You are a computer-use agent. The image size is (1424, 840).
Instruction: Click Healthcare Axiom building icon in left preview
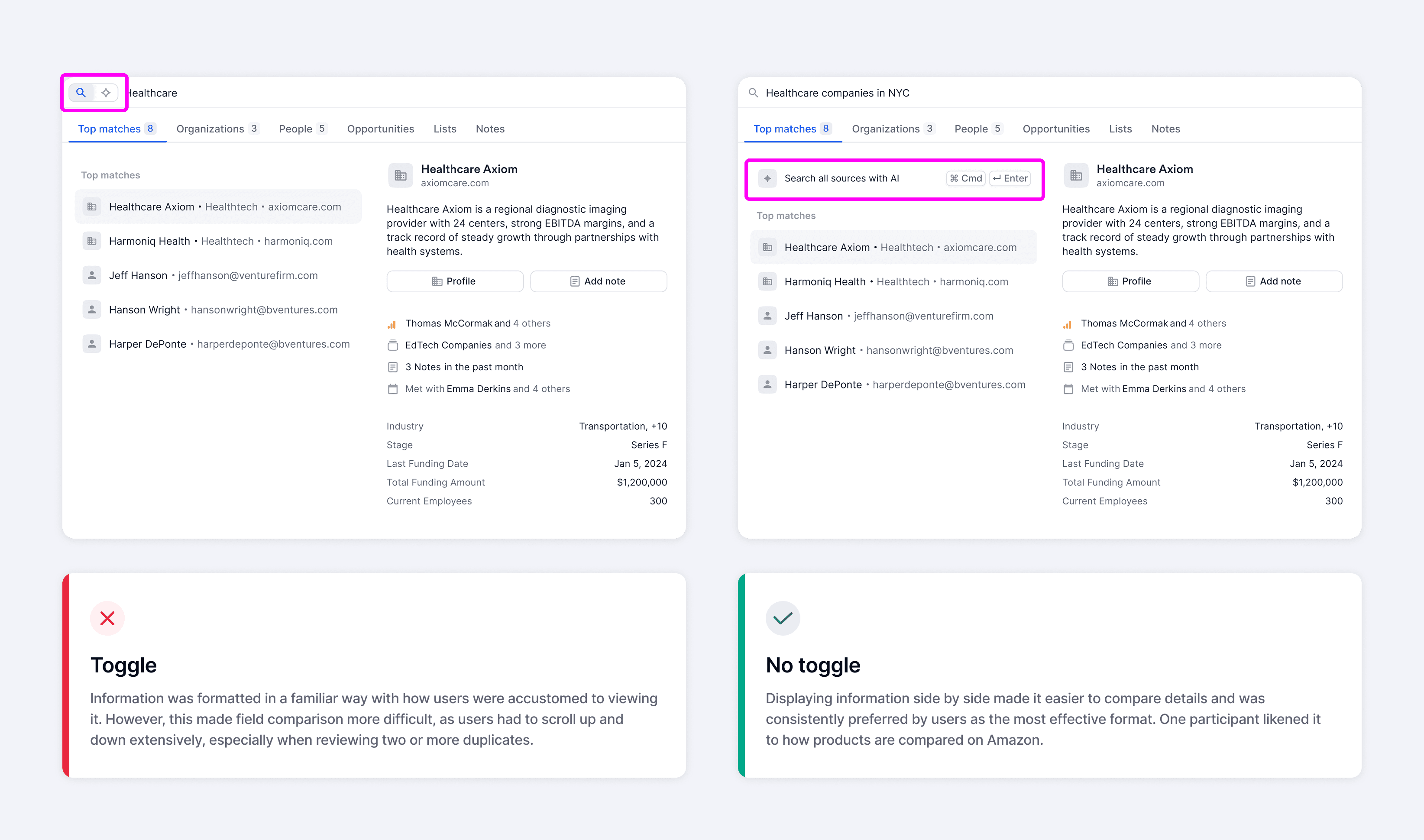[x=400, y=175]
